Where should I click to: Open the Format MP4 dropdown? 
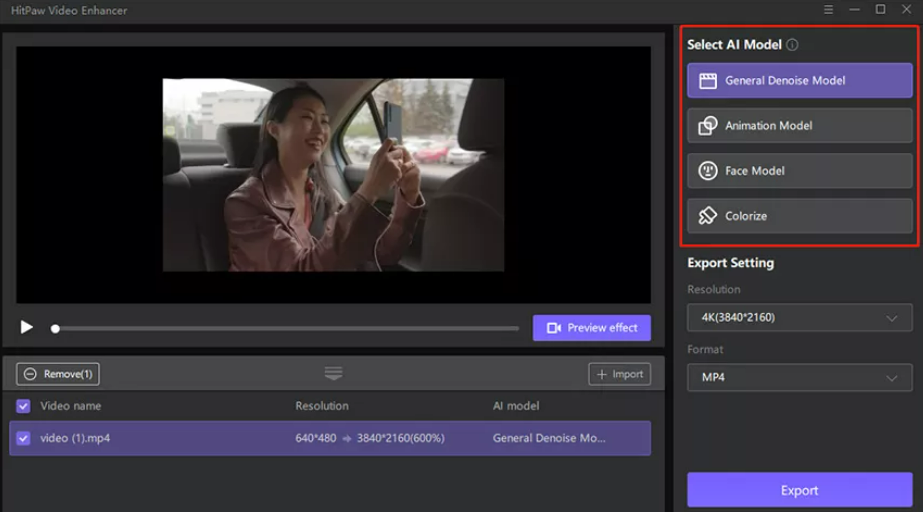coord(799,378)
